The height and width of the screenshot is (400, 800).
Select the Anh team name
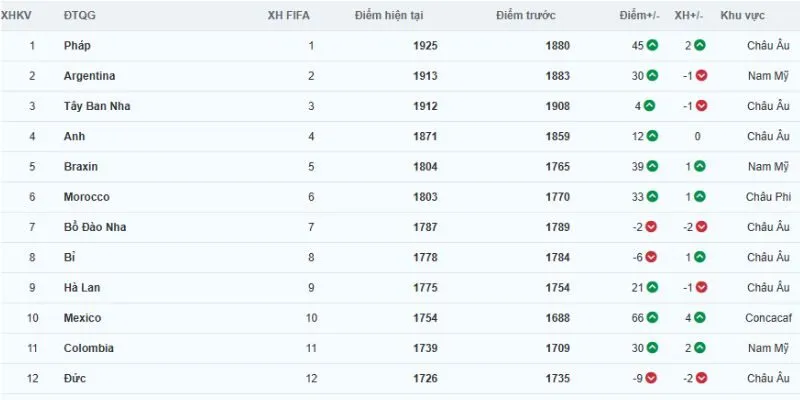point(74,136)
